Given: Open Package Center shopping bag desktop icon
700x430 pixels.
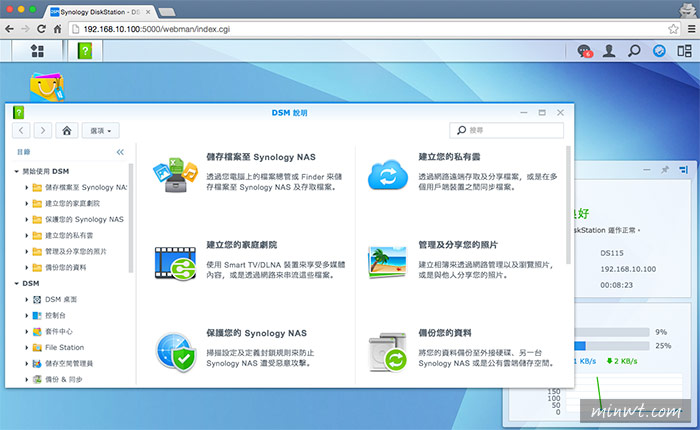Looking at the screenshot, I should [46, 87].
